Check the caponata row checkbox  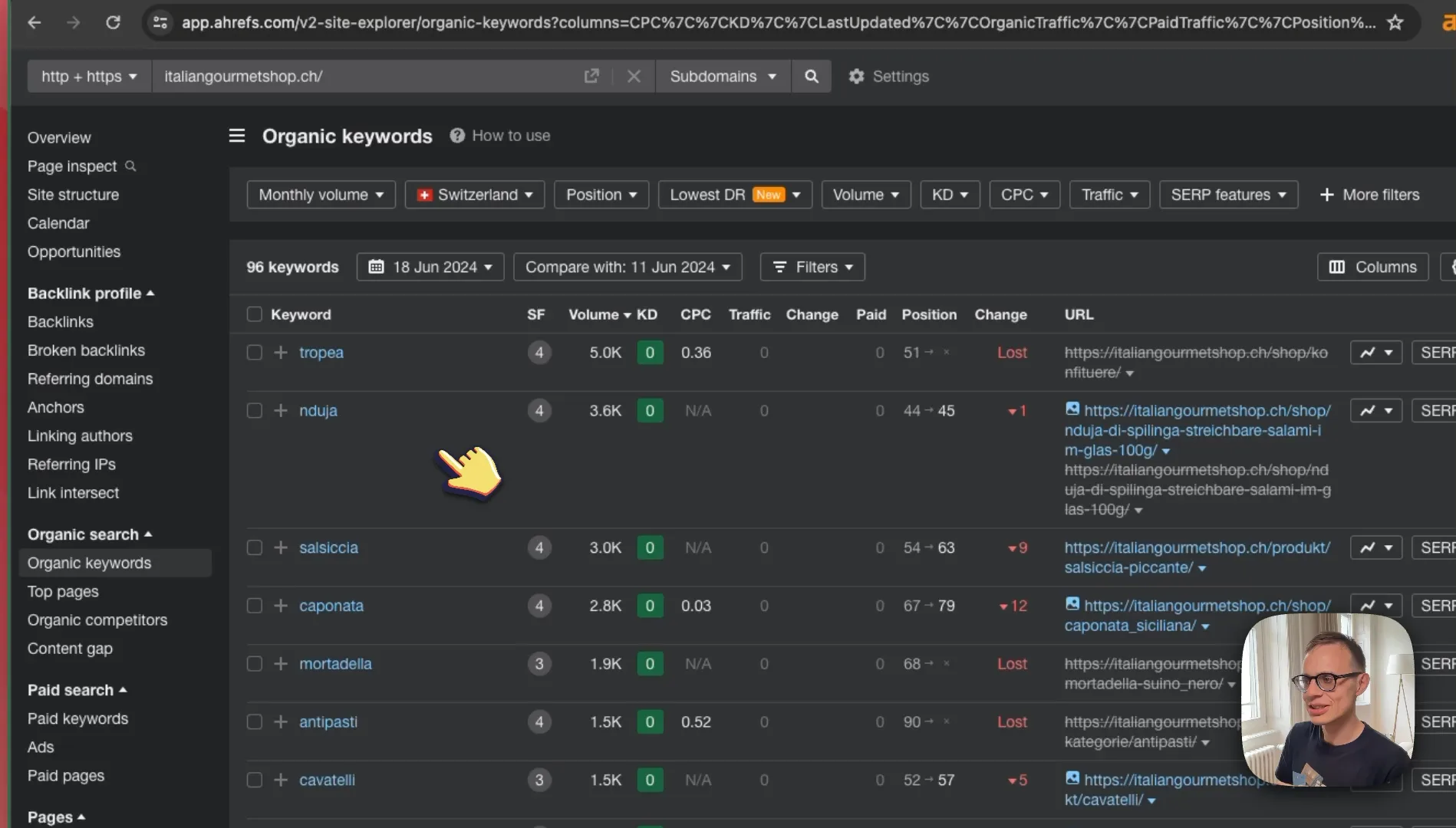pyautogui.click(x=255, y=606)
